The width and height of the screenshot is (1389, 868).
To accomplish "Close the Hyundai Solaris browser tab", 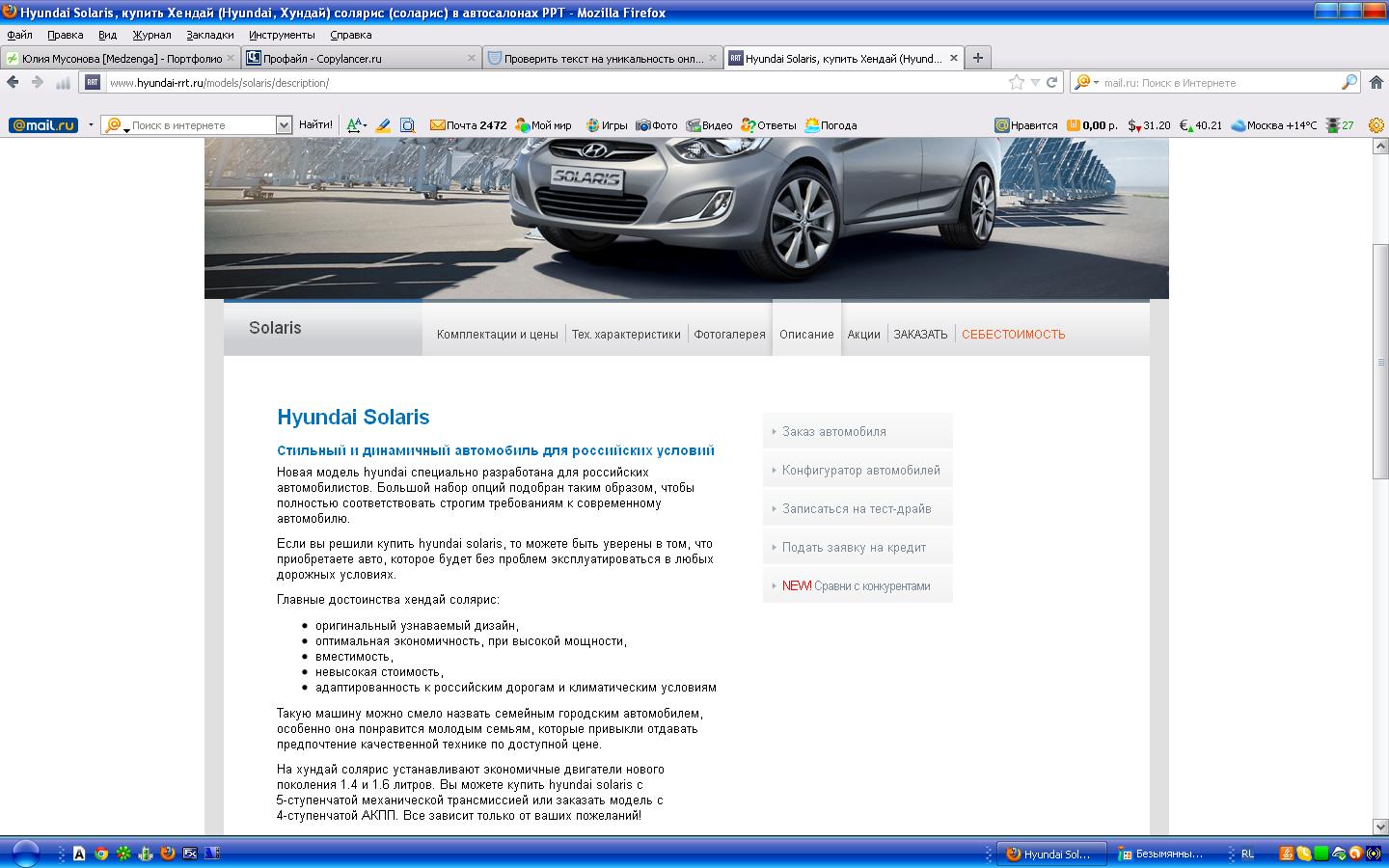I will click(954, 58).
